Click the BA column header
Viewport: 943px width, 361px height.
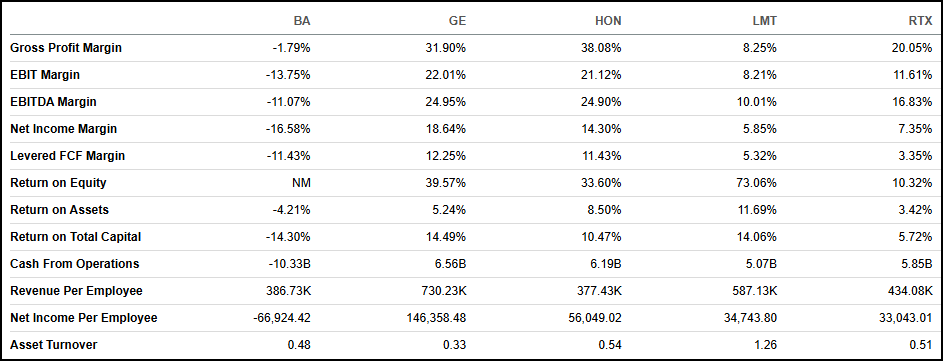[x=302, y=21]
